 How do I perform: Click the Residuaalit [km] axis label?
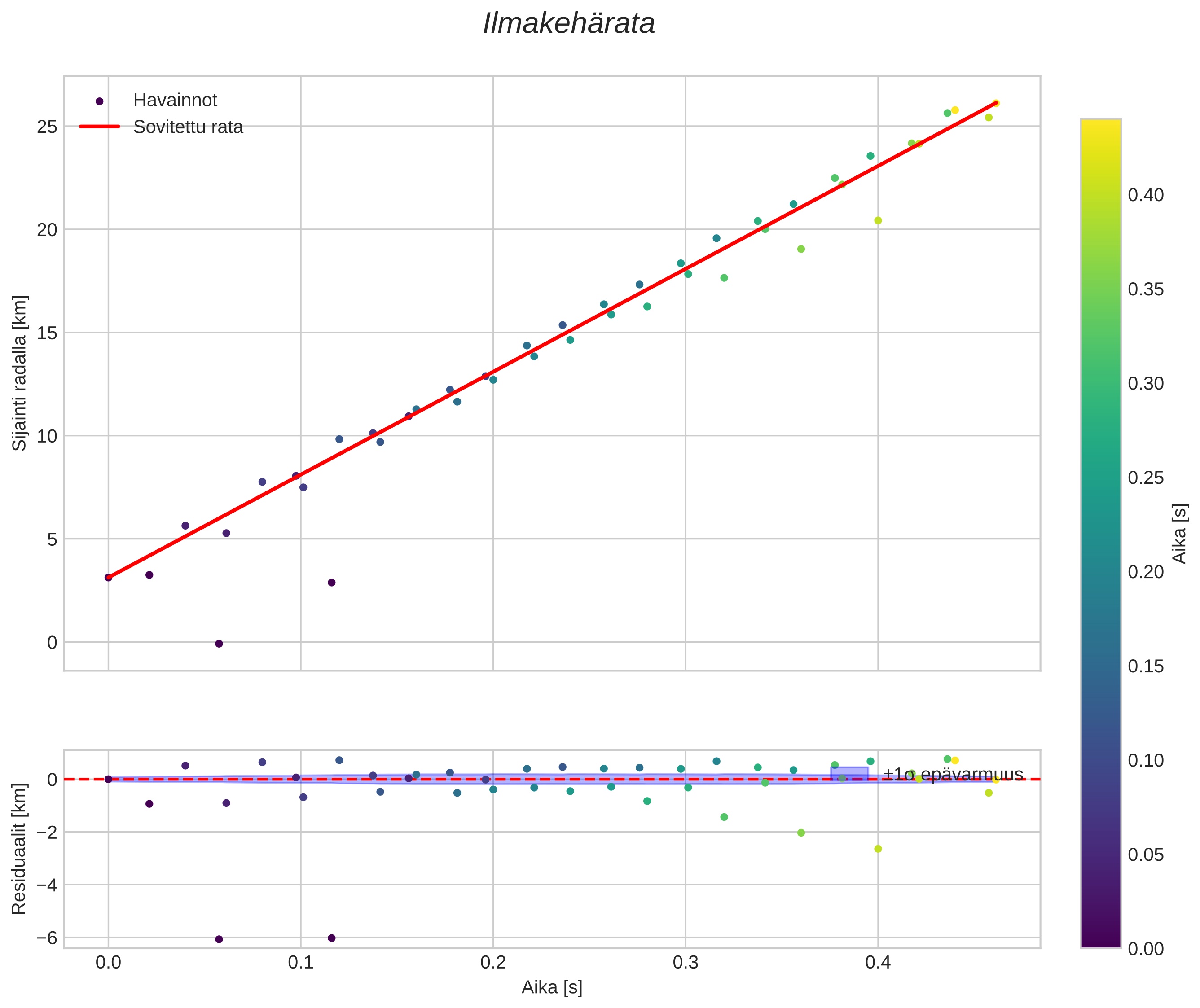19,849
